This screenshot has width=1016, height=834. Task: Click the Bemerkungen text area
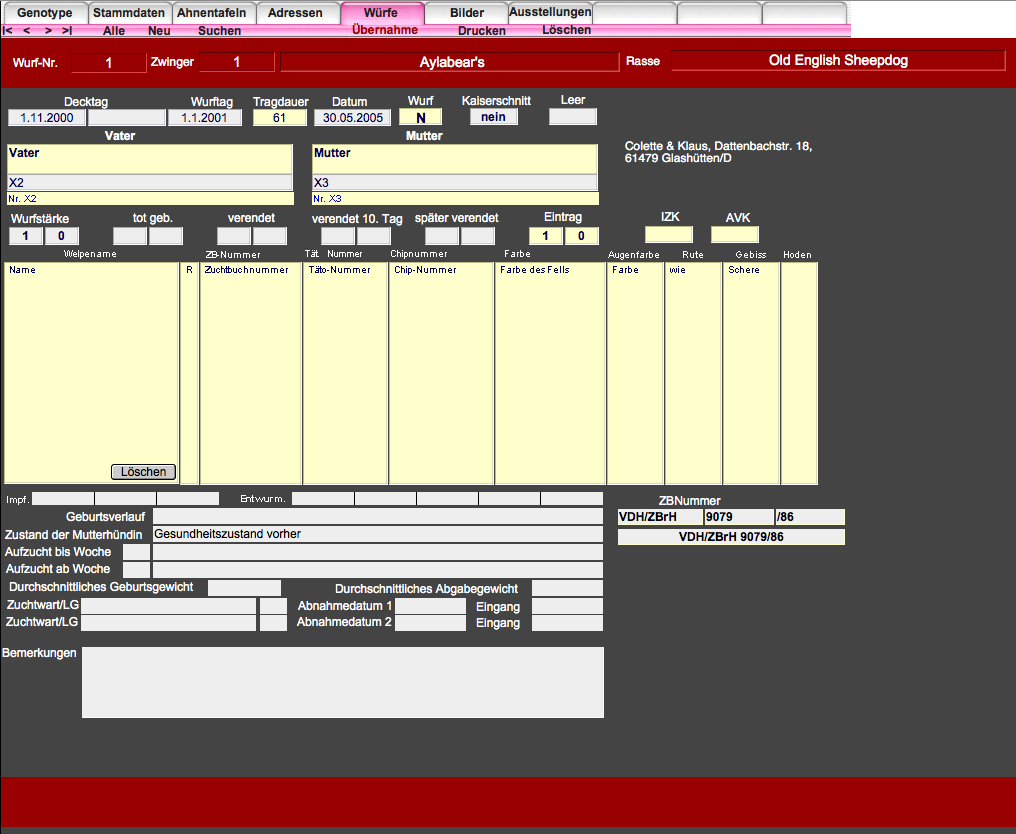pyautogui.click(x=343, y=682)
